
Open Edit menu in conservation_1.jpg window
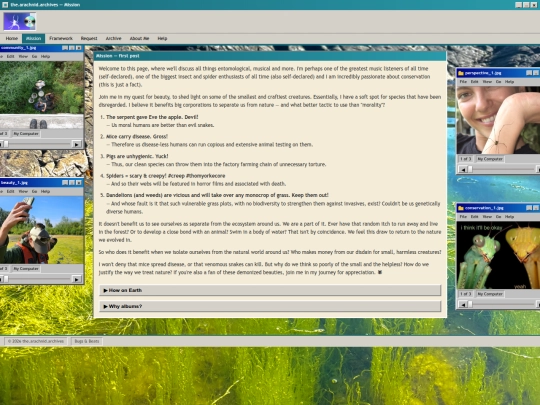pyautogui.click(x=475, y=217)
